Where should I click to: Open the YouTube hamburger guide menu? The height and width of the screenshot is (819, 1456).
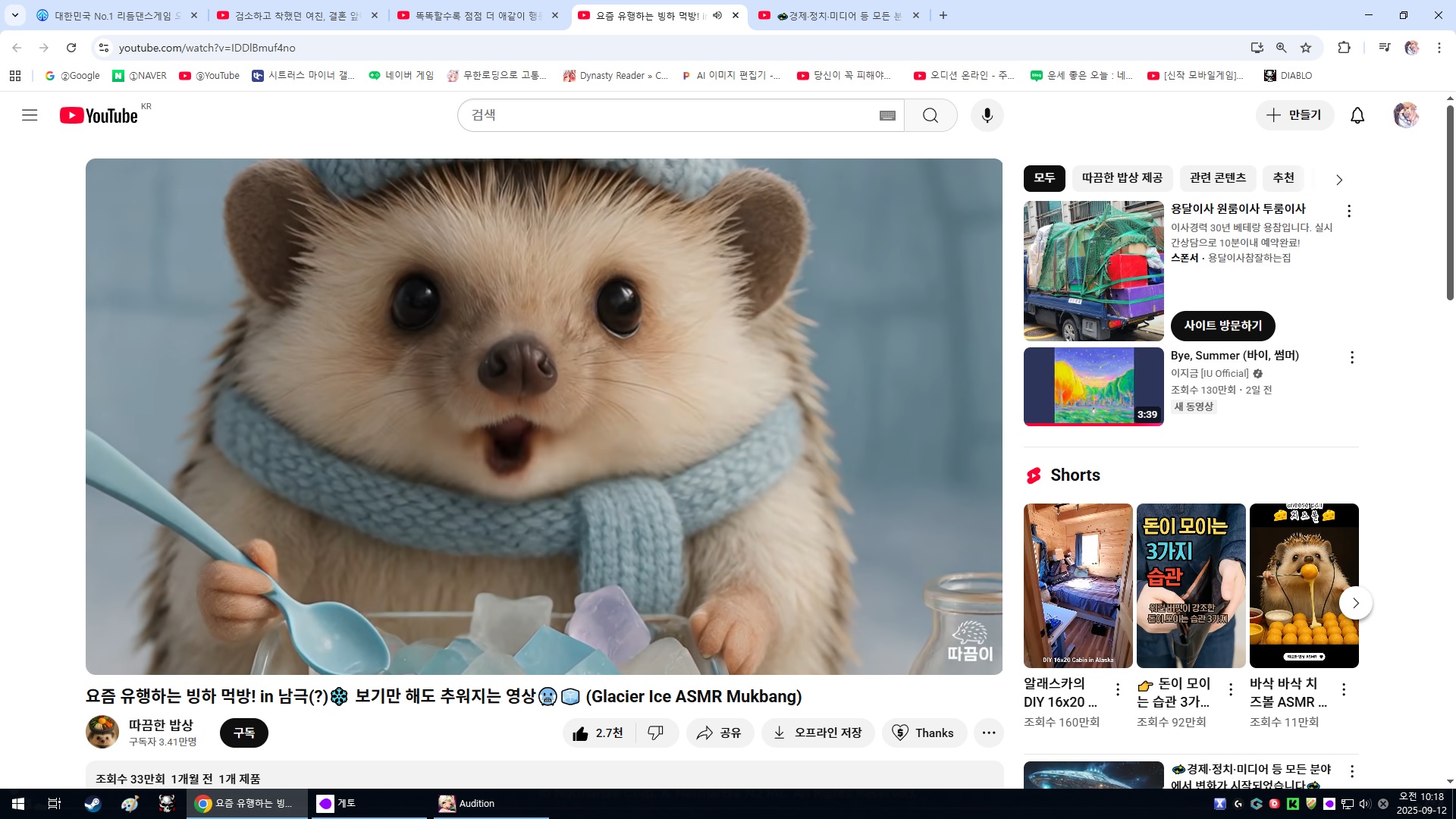30,115
